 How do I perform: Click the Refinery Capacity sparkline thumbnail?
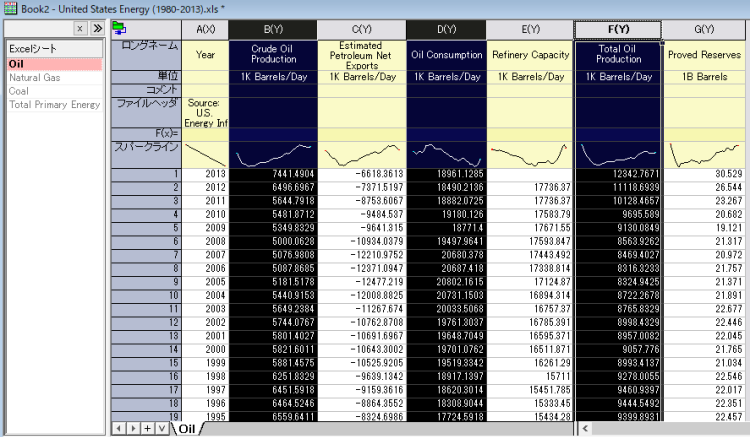tap(530, 154)
